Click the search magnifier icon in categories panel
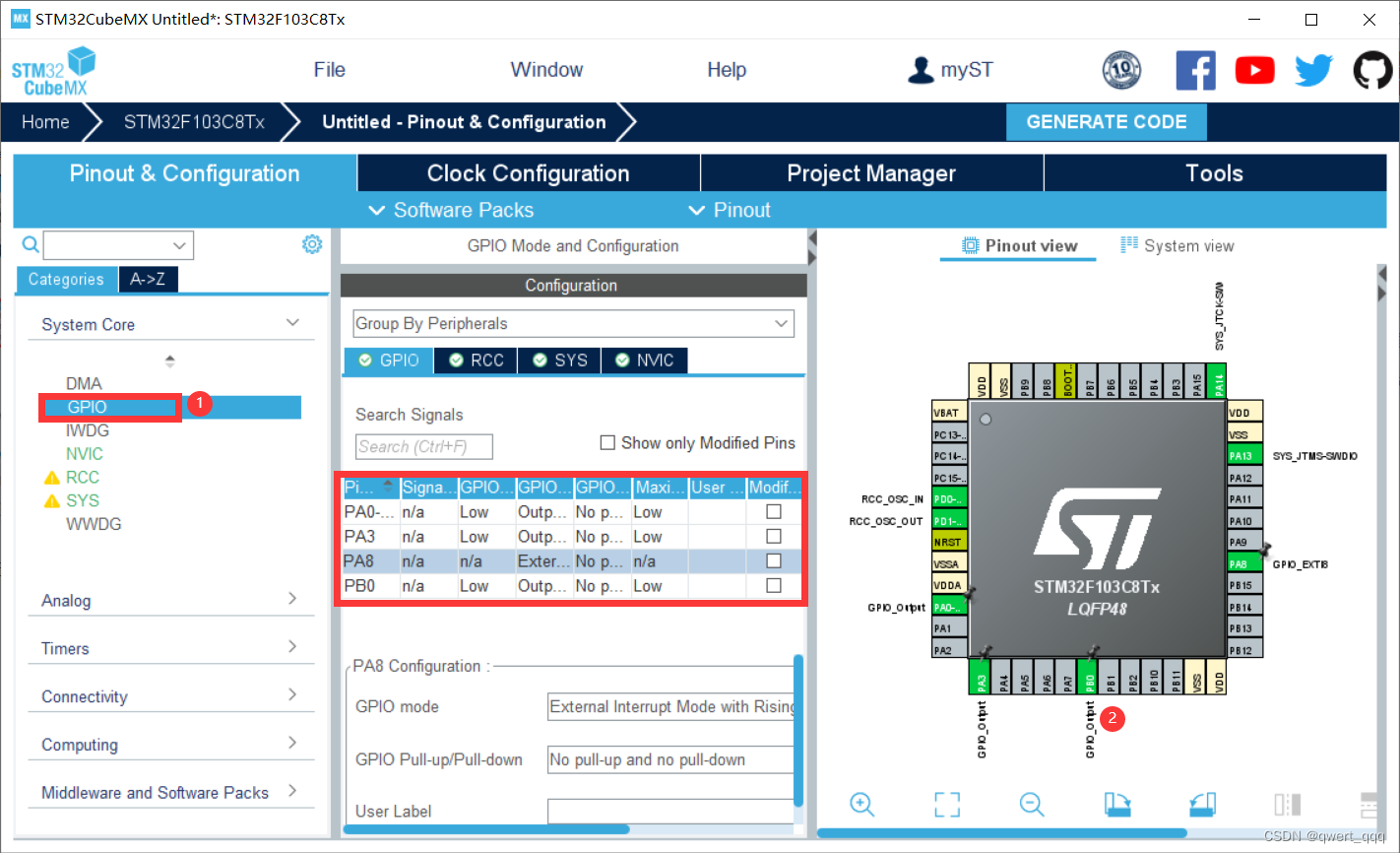Screen dimensions: 1400x853 pos(31,244)
